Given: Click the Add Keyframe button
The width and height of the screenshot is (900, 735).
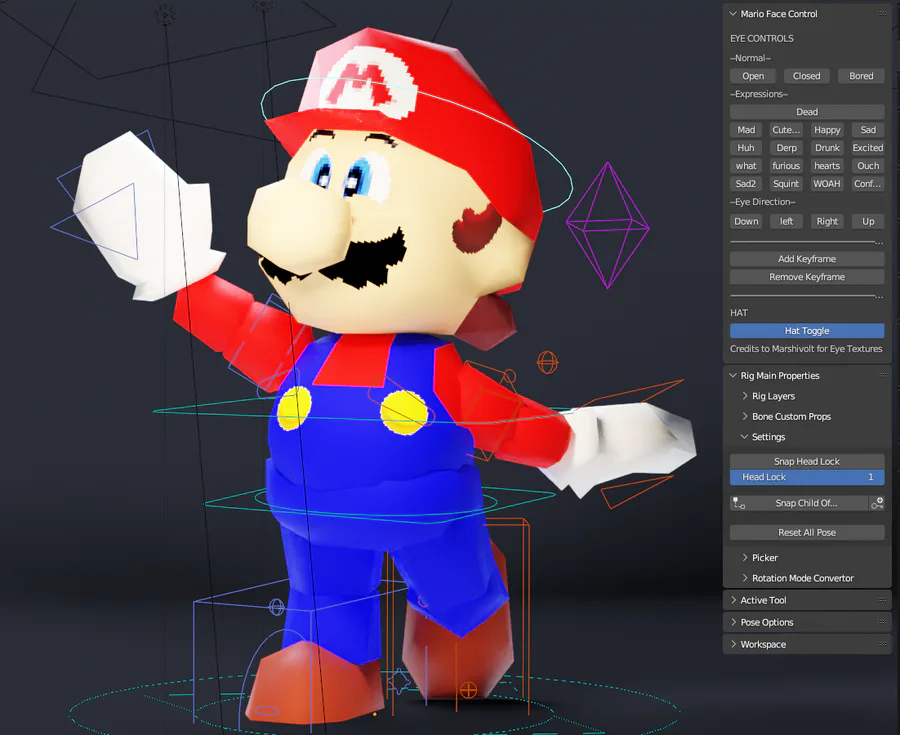Looking at the screenshot, I should 806,259.
